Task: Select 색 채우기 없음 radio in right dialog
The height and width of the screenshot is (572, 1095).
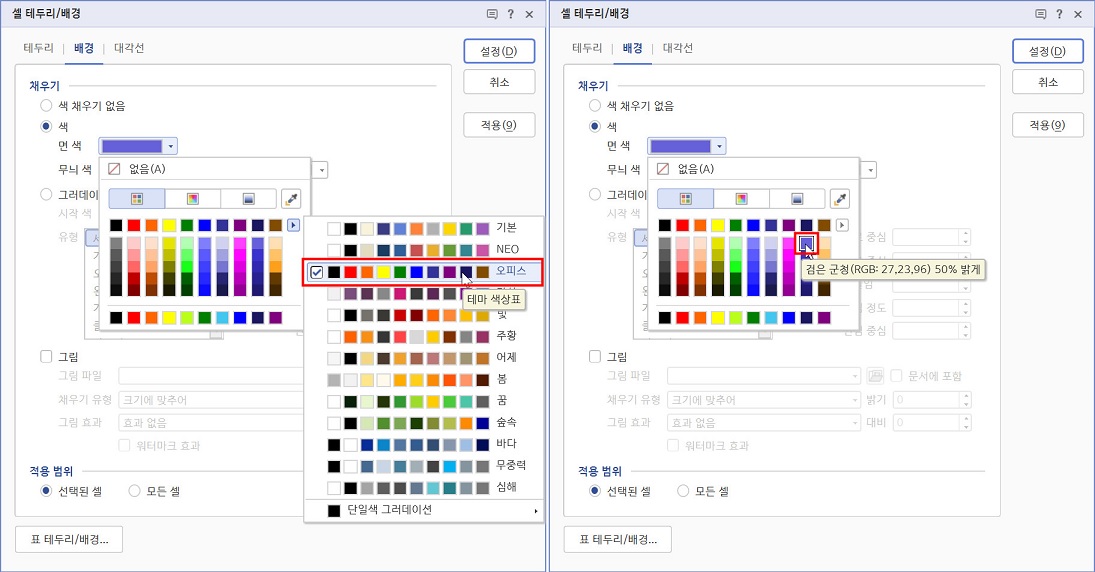Action: pyautogui.click(x=595, y=105)
